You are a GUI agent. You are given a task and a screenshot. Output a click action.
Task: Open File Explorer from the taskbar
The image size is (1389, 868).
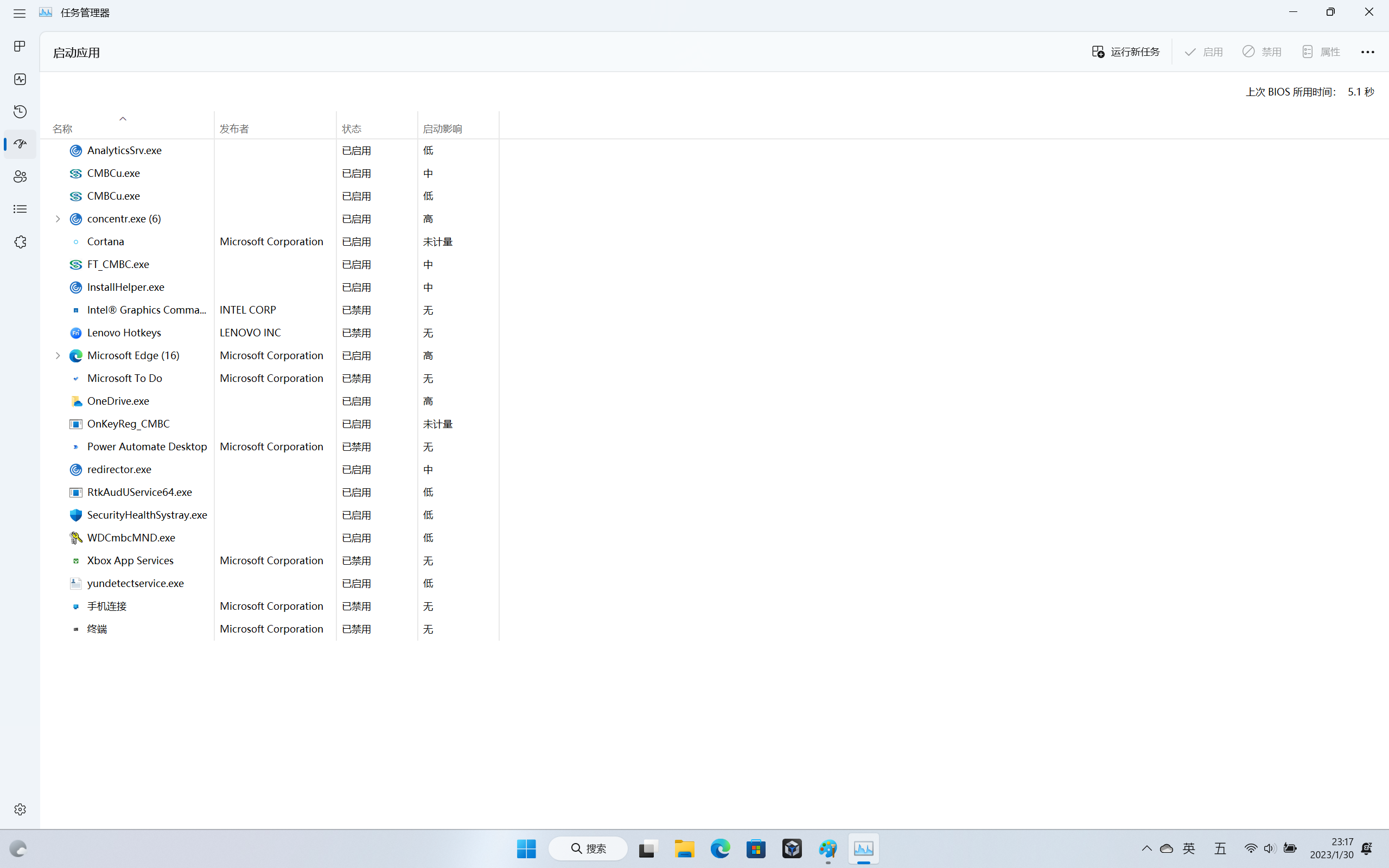pos(684,848)
